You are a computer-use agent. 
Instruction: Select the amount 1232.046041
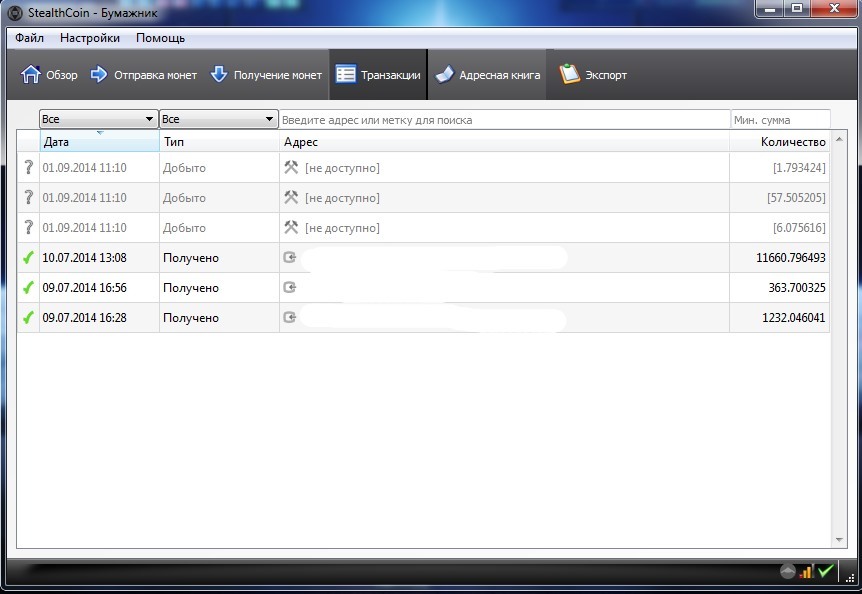click(793, 317)
